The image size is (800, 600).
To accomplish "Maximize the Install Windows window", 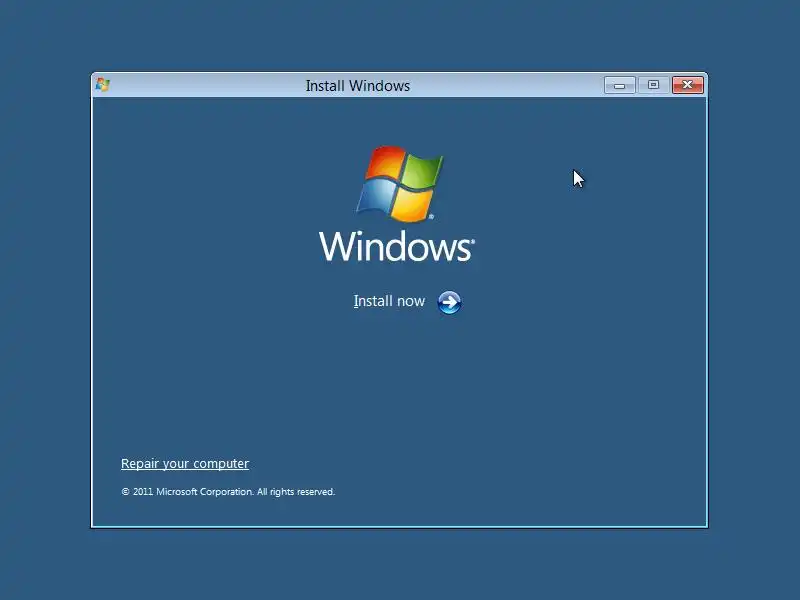I will 653,85.
